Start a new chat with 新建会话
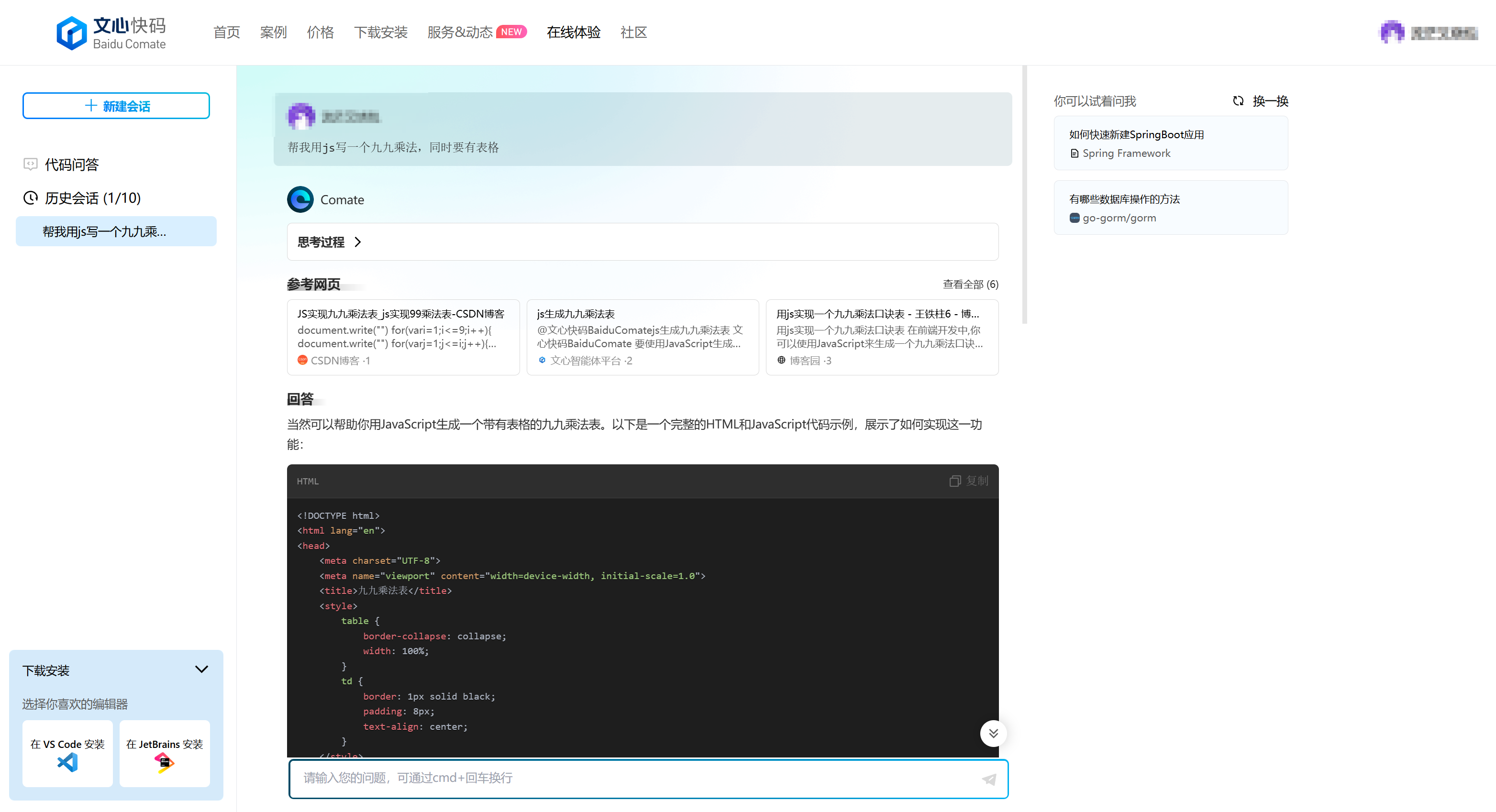The height and width of the screenshot is (812, 1496). [116, 106]
